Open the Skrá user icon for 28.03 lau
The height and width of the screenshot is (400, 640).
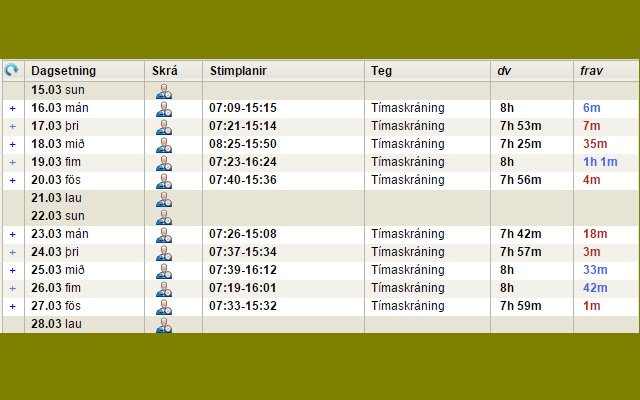(x=164, y=325)
